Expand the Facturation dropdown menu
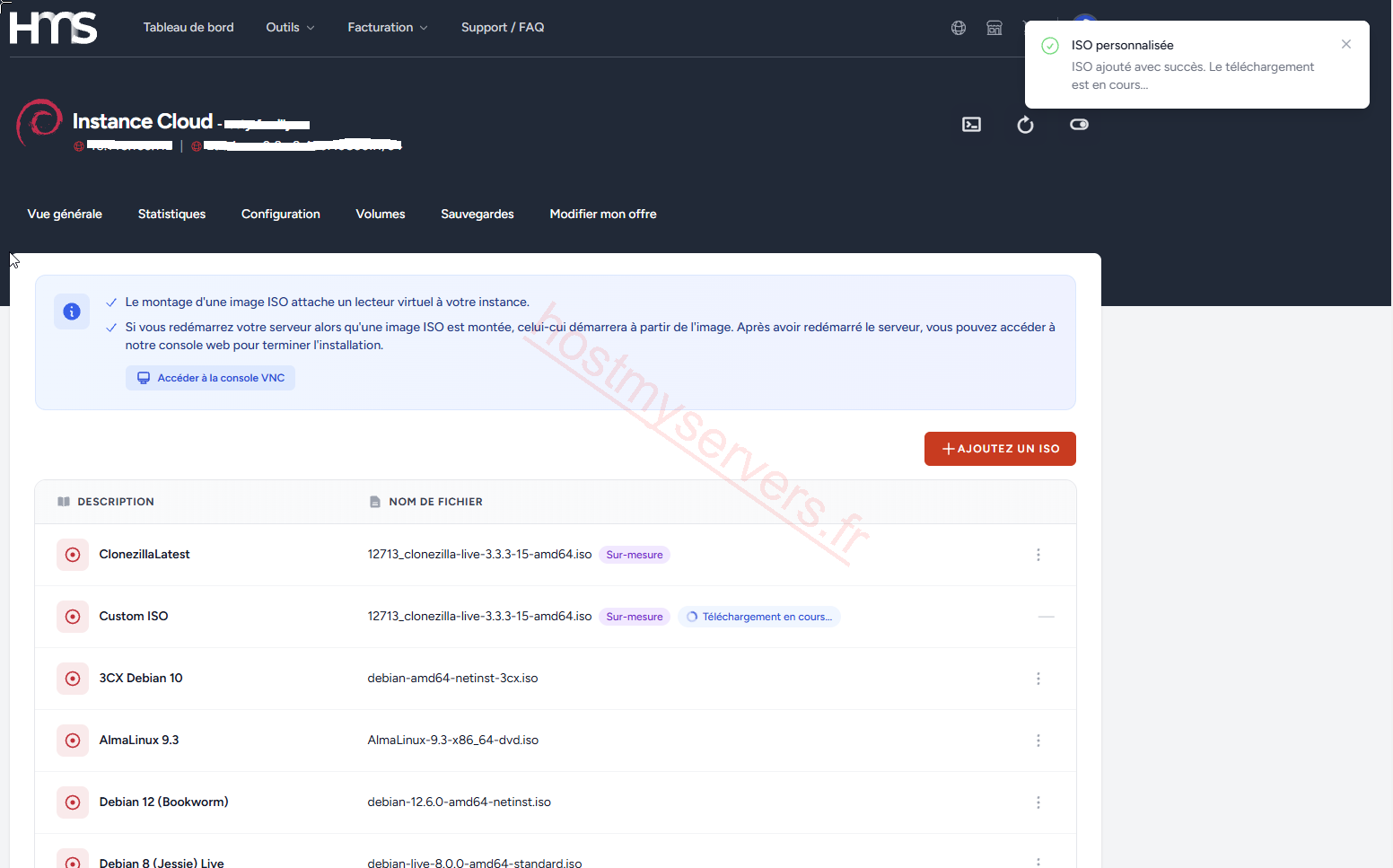The width and height of the screenshot is (1393, 868). click(388, 28)
